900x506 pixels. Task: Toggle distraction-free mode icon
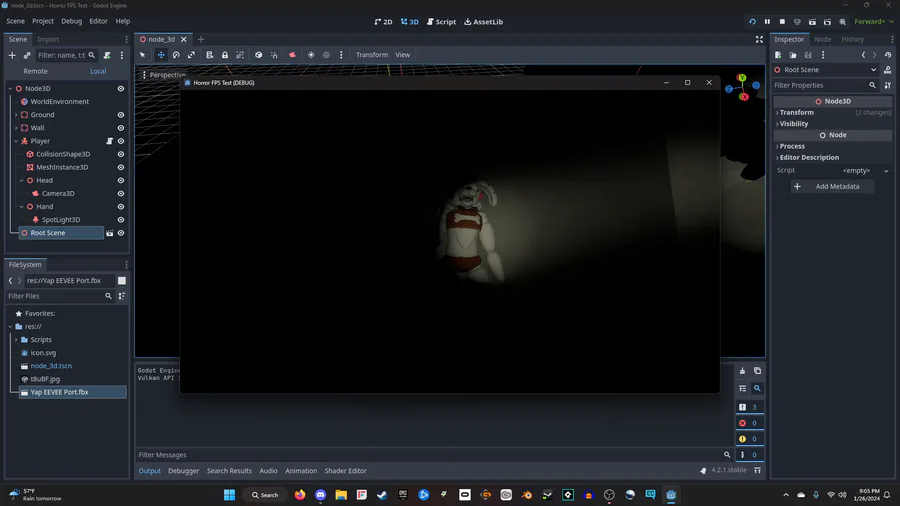(x=759, y=40)
